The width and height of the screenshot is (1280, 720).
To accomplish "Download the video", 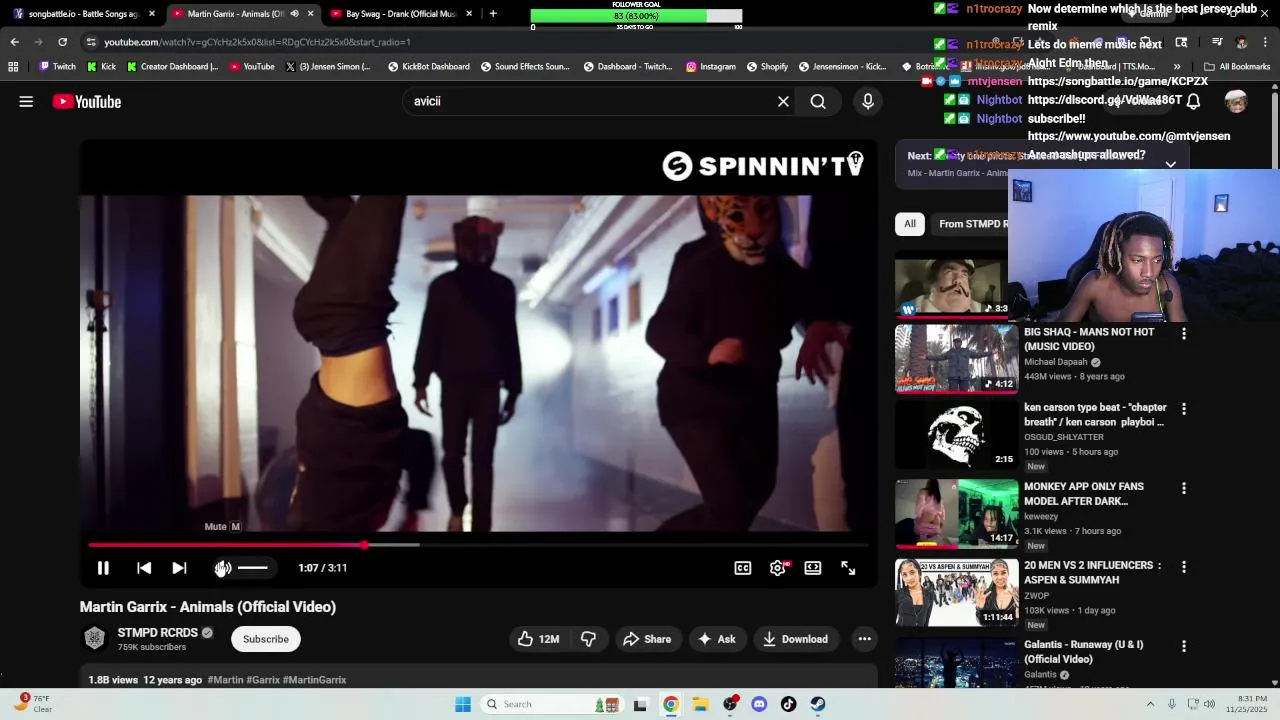I will (795, 639).
